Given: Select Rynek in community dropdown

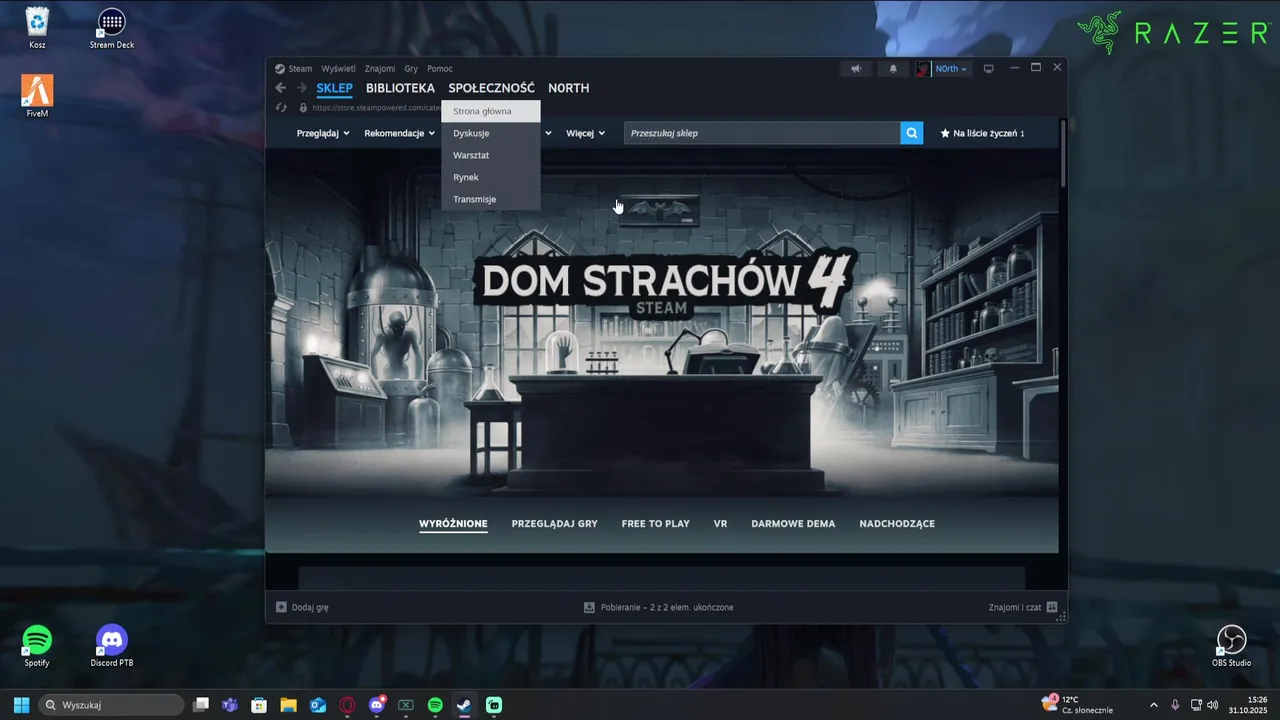Looking at the screenshot, I should coord(490,177).
